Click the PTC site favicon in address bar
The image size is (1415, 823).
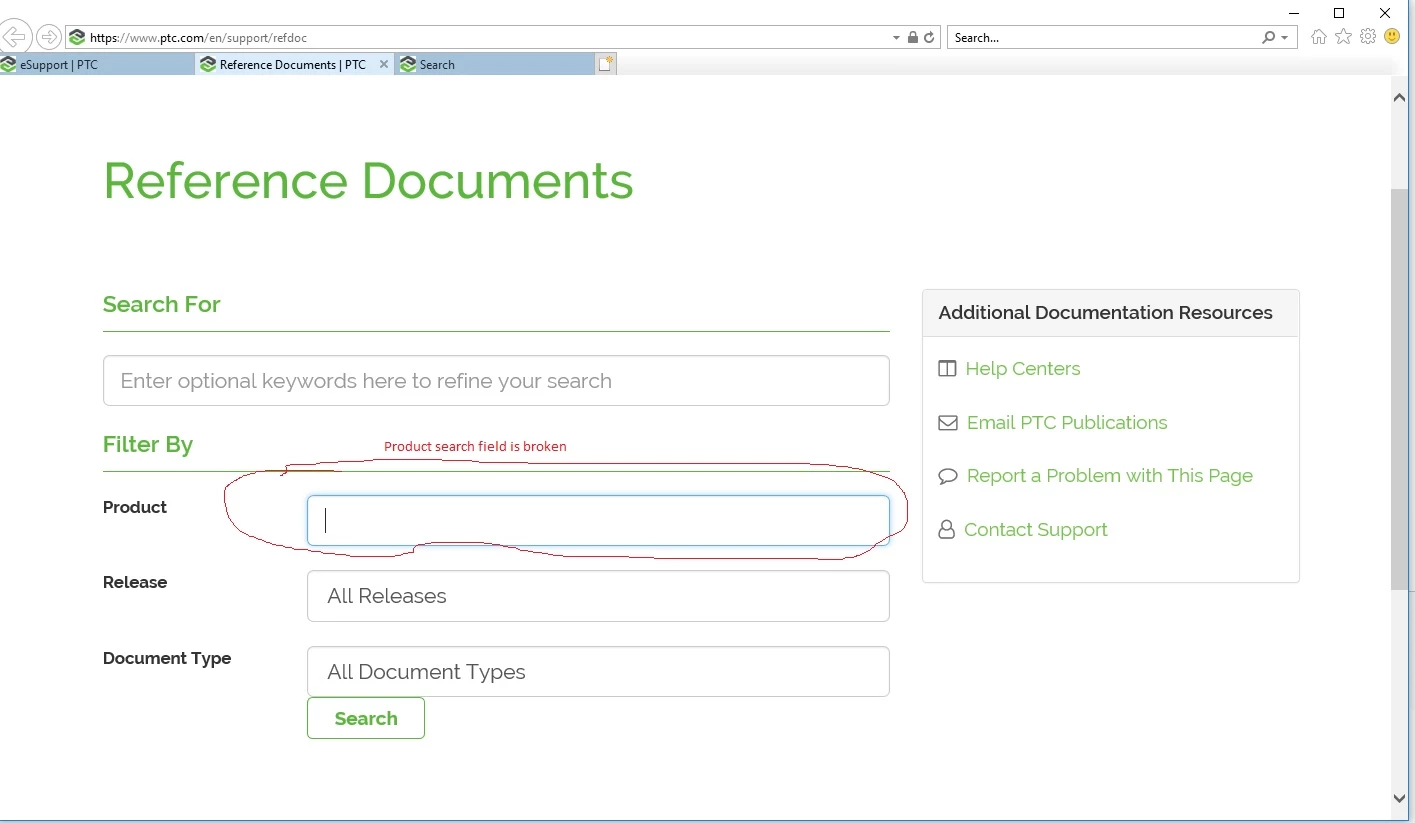77,37
